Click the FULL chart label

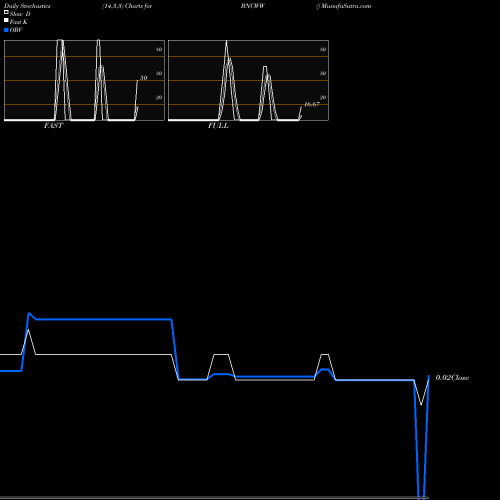point(218,126)
